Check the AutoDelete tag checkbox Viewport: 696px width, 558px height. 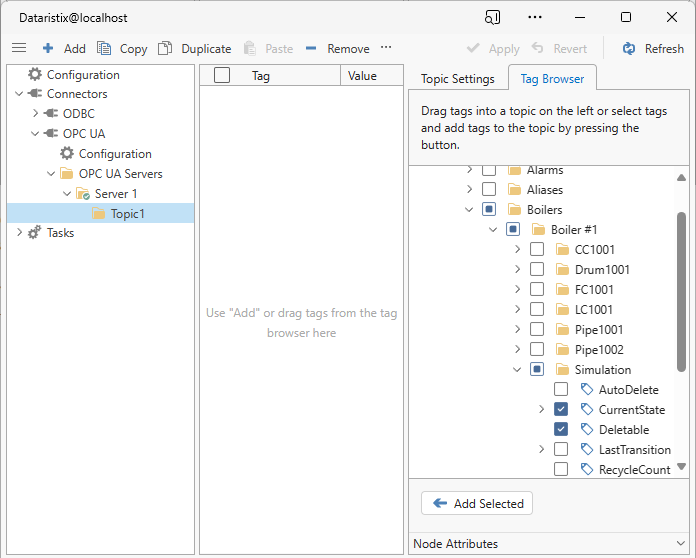point(561,390)
